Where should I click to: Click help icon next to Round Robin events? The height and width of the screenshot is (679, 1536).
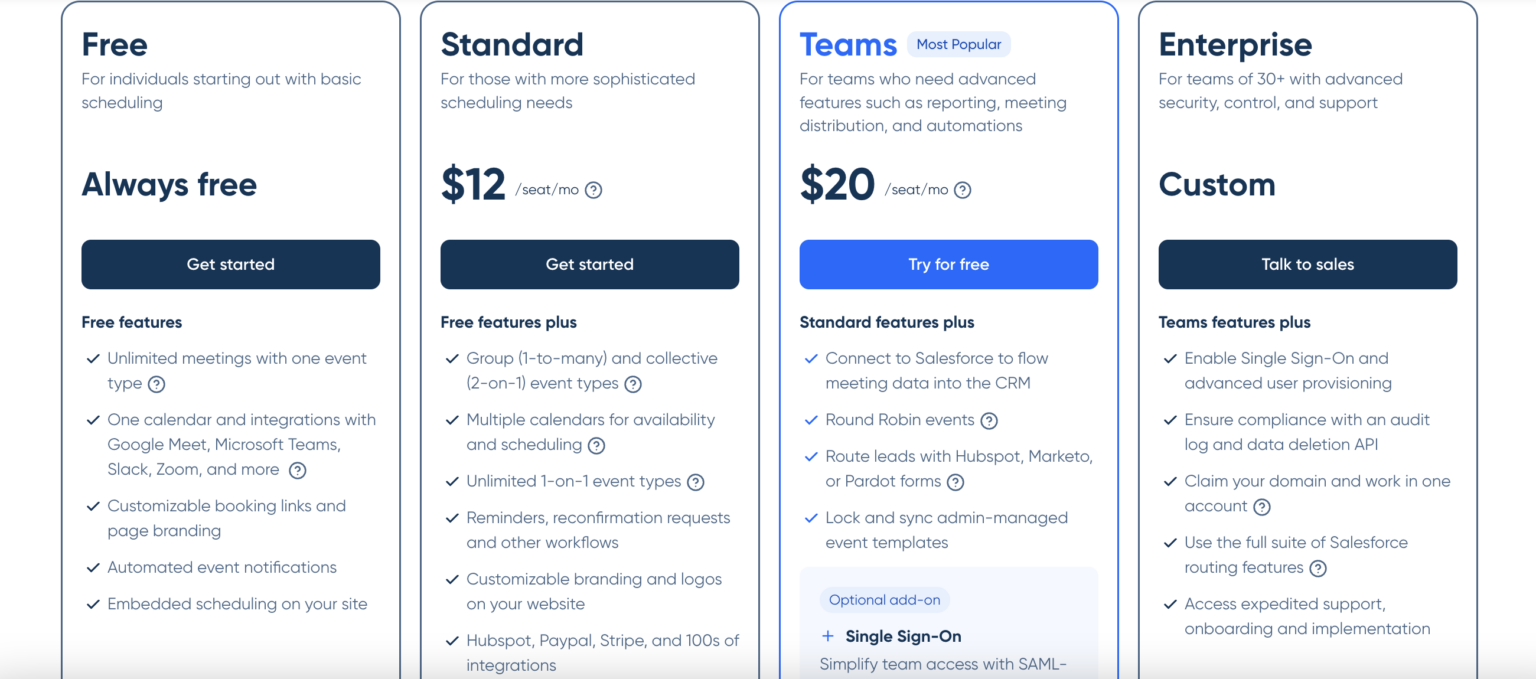coord(989,421)
